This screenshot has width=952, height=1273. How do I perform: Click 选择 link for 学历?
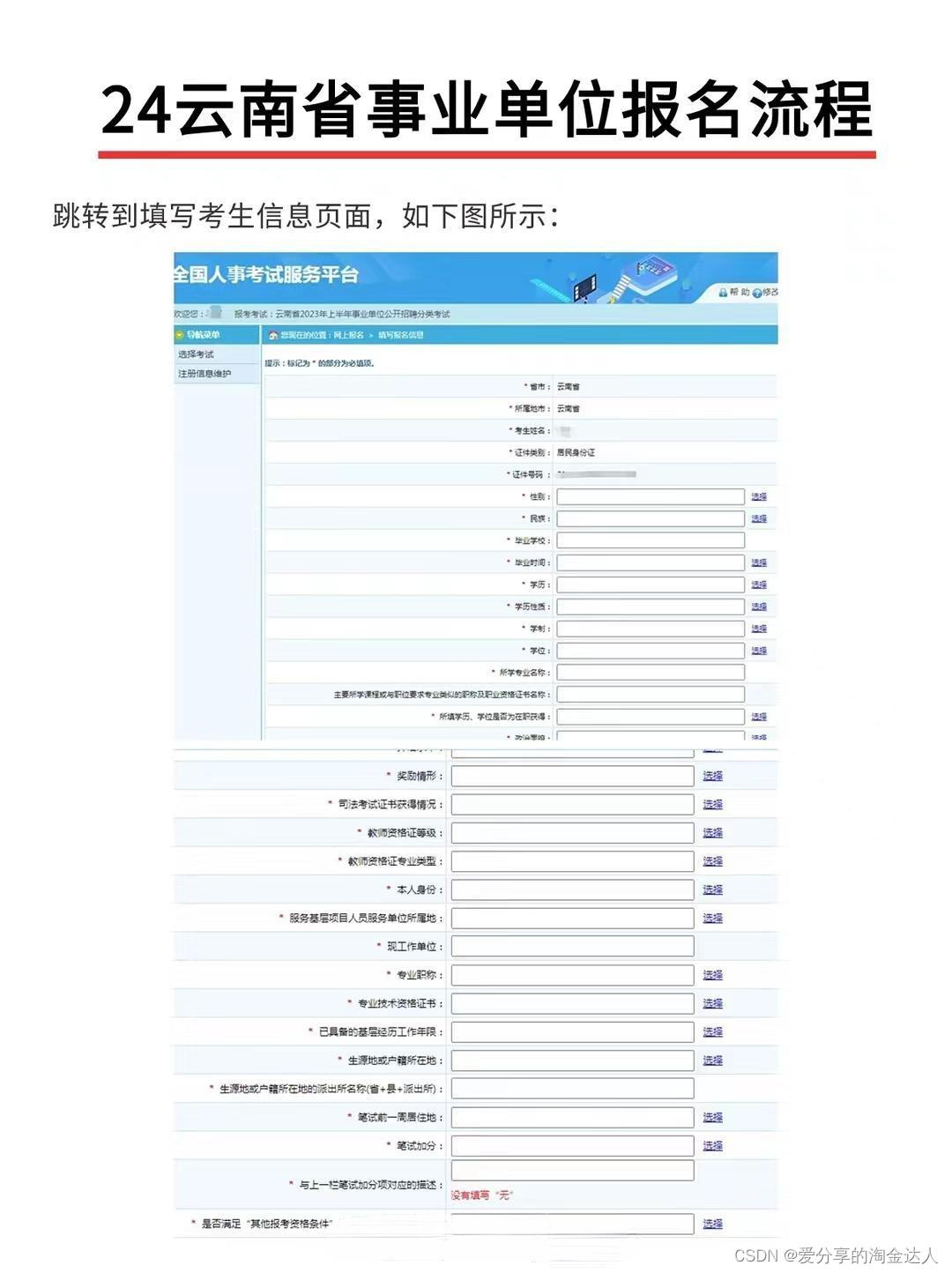click(x=759, y=584)
